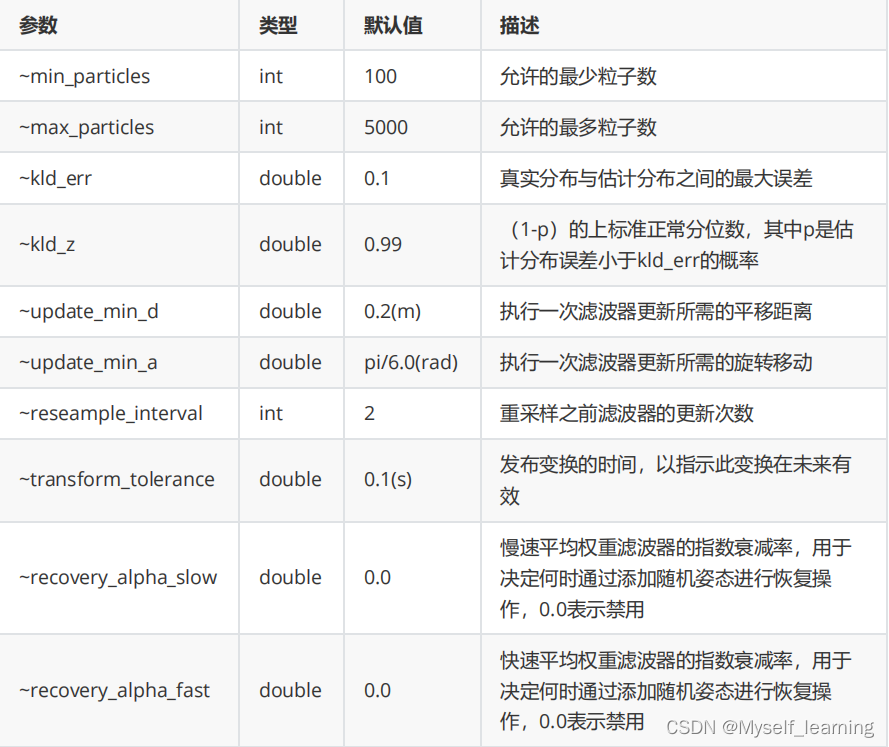The image size is (889, 747).
Task: Click the double type in recovery_alpha_slow row
Action: (290, 577)
